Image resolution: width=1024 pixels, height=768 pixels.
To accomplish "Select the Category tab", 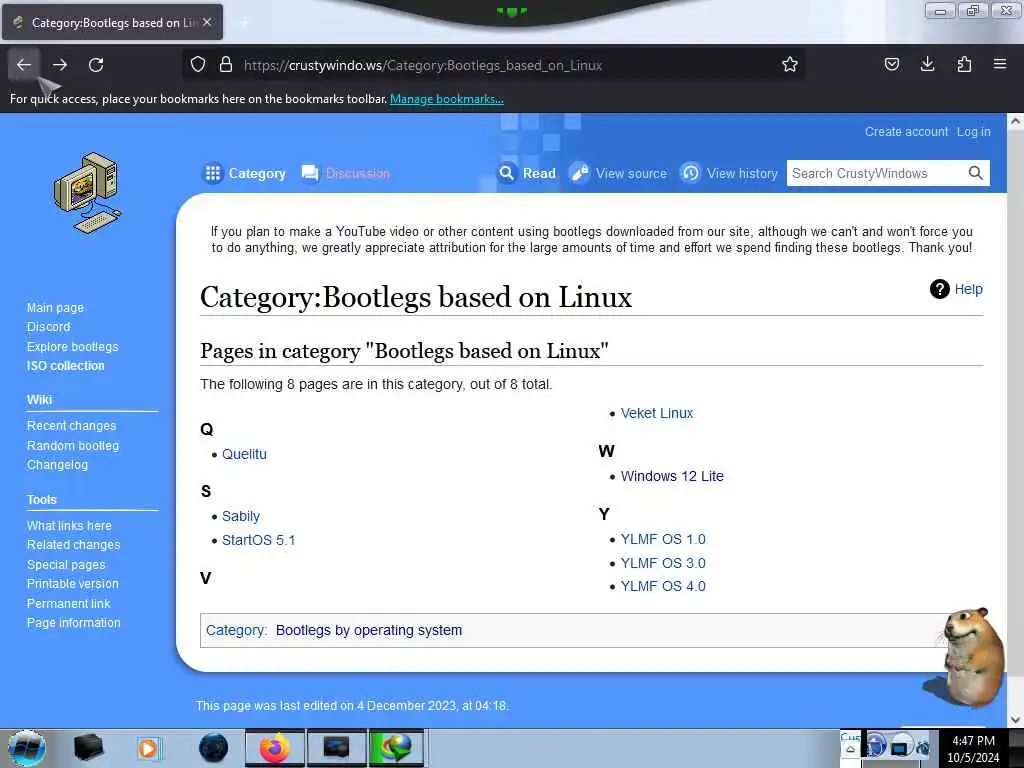I will click(244, 174).
